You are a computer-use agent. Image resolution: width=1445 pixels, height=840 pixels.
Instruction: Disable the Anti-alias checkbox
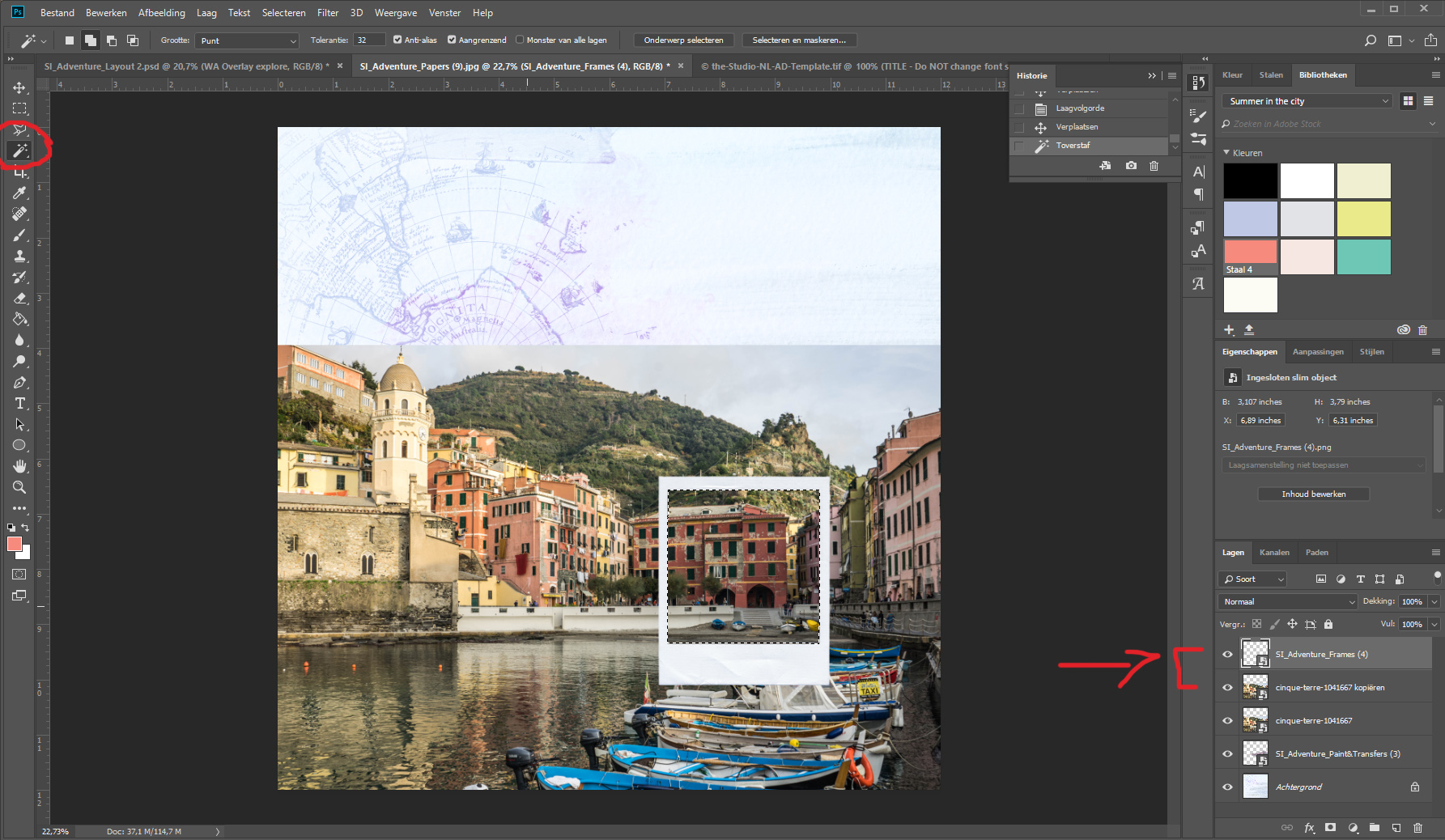point(397,40)
